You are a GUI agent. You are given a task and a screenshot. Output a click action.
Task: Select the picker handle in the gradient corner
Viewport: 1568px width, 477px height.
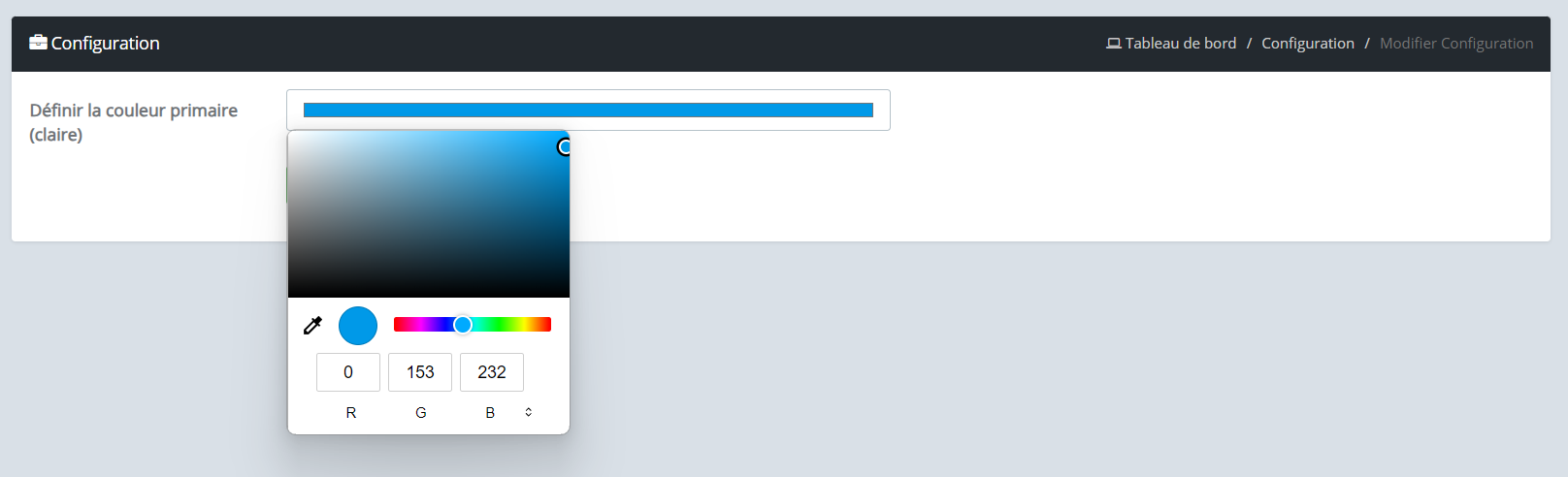(565, 147)
